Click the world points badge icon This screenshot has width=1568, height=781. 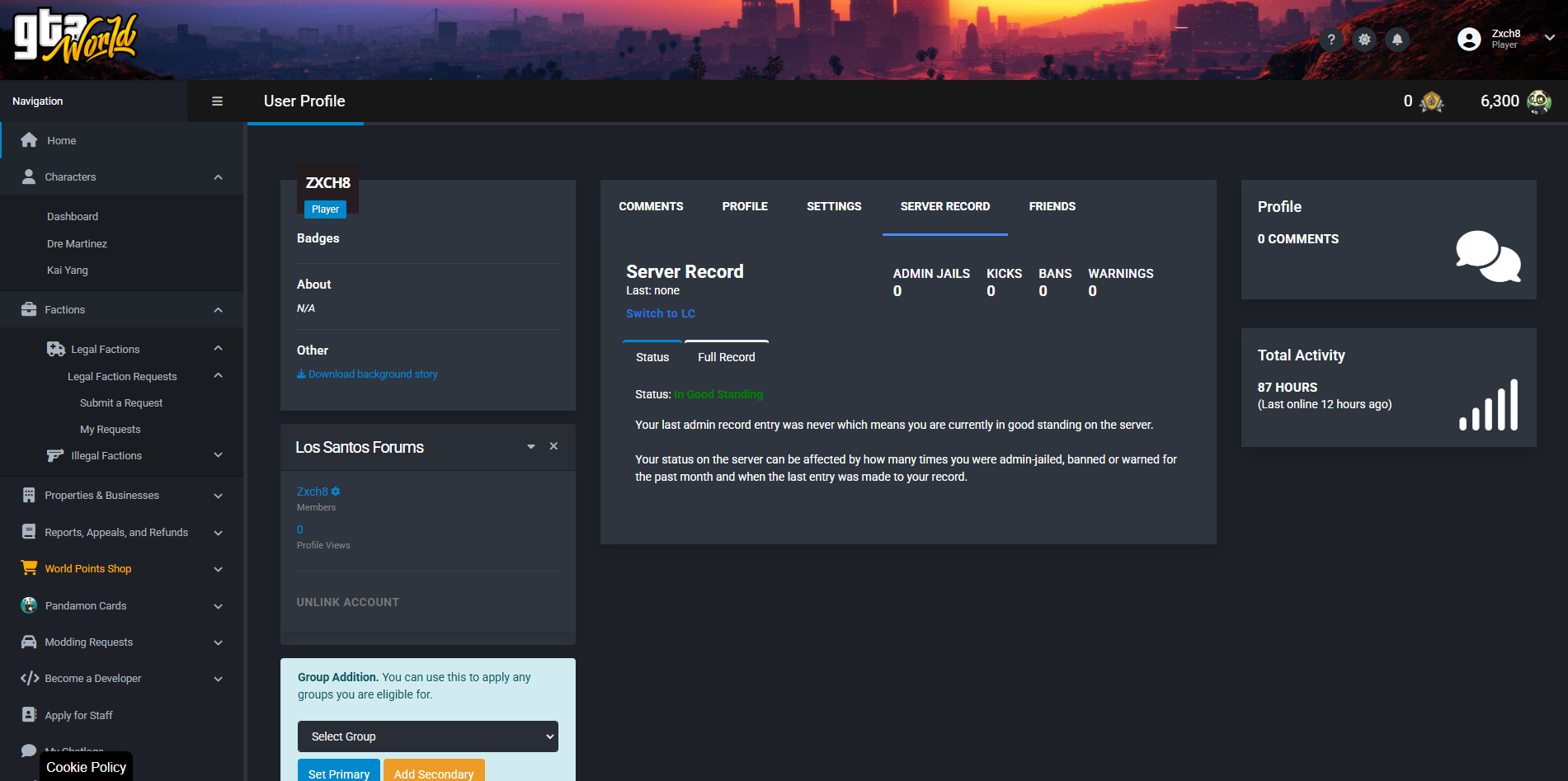pyautogui.click(x=1432, y=101)
